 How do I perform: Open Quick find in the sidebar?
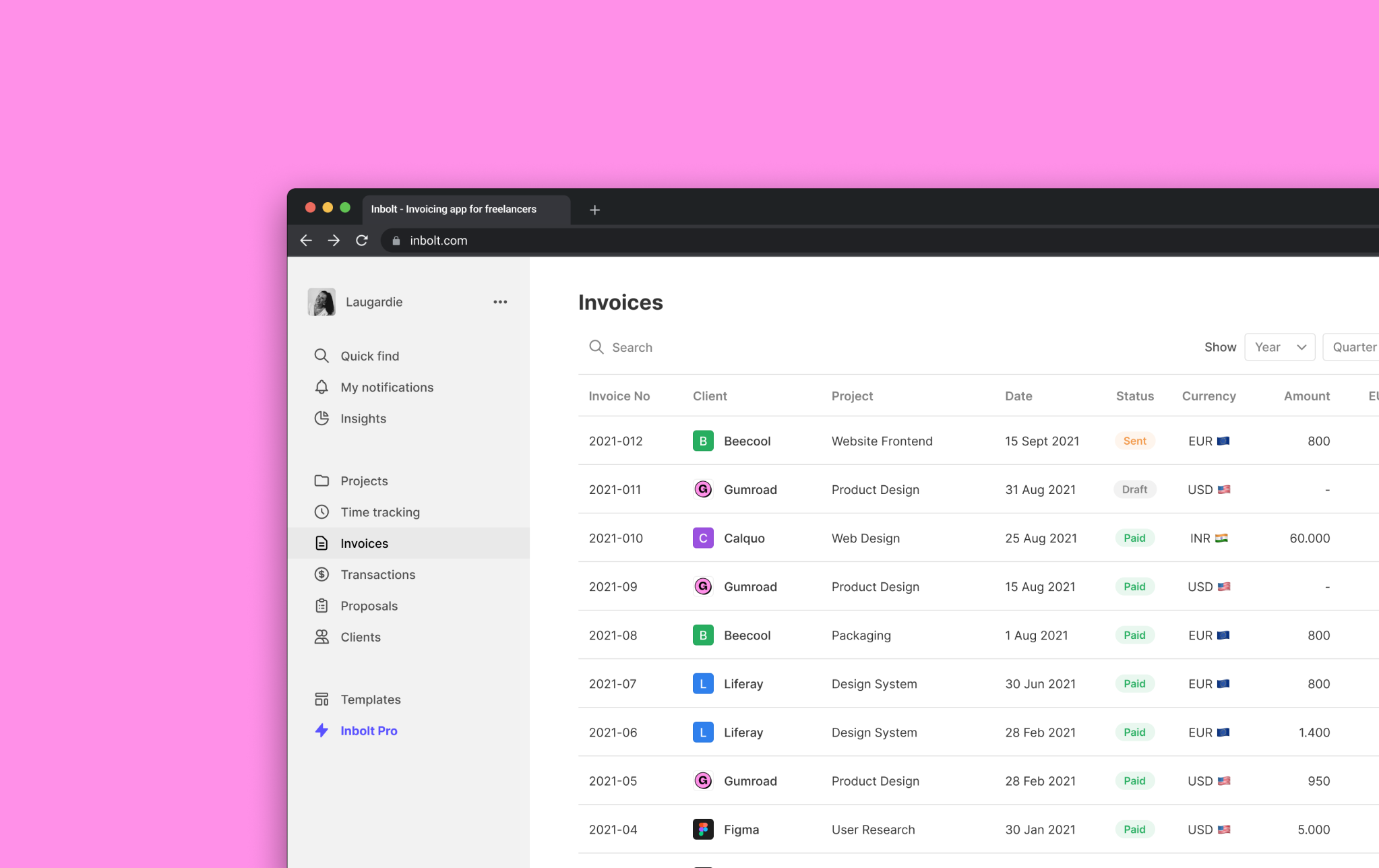[408, 356]
